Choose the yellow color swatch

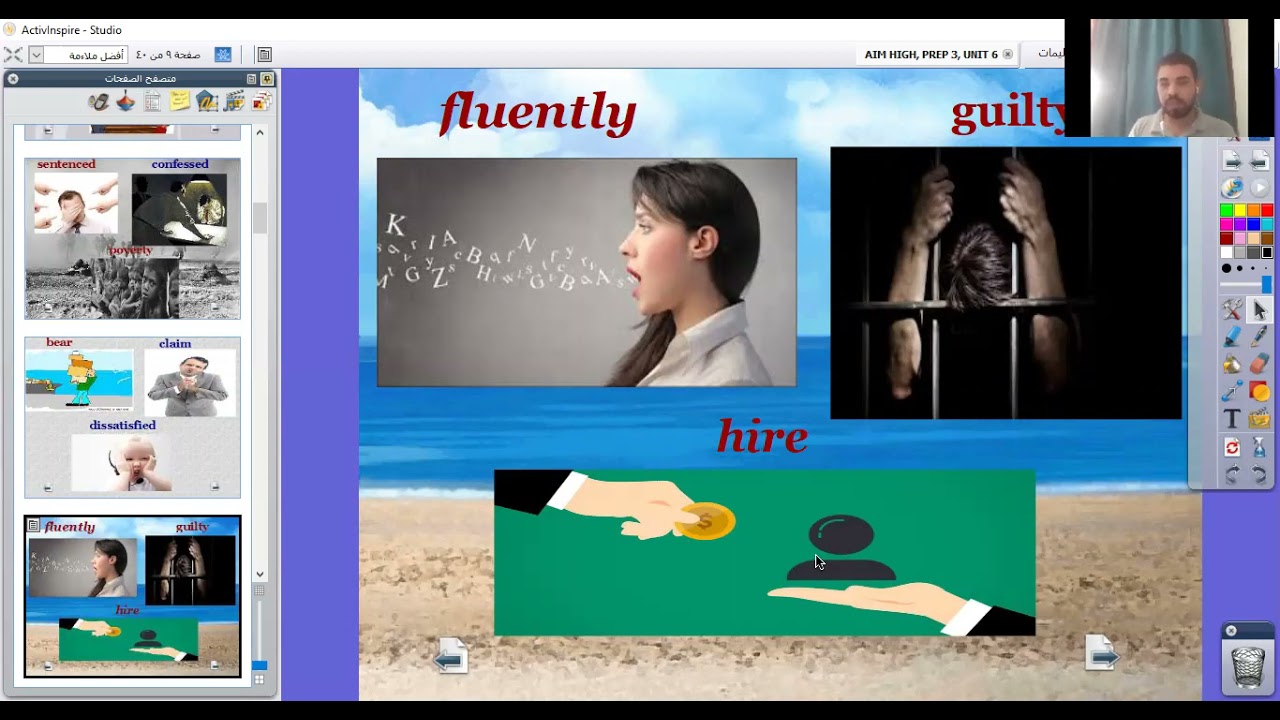1240,210
